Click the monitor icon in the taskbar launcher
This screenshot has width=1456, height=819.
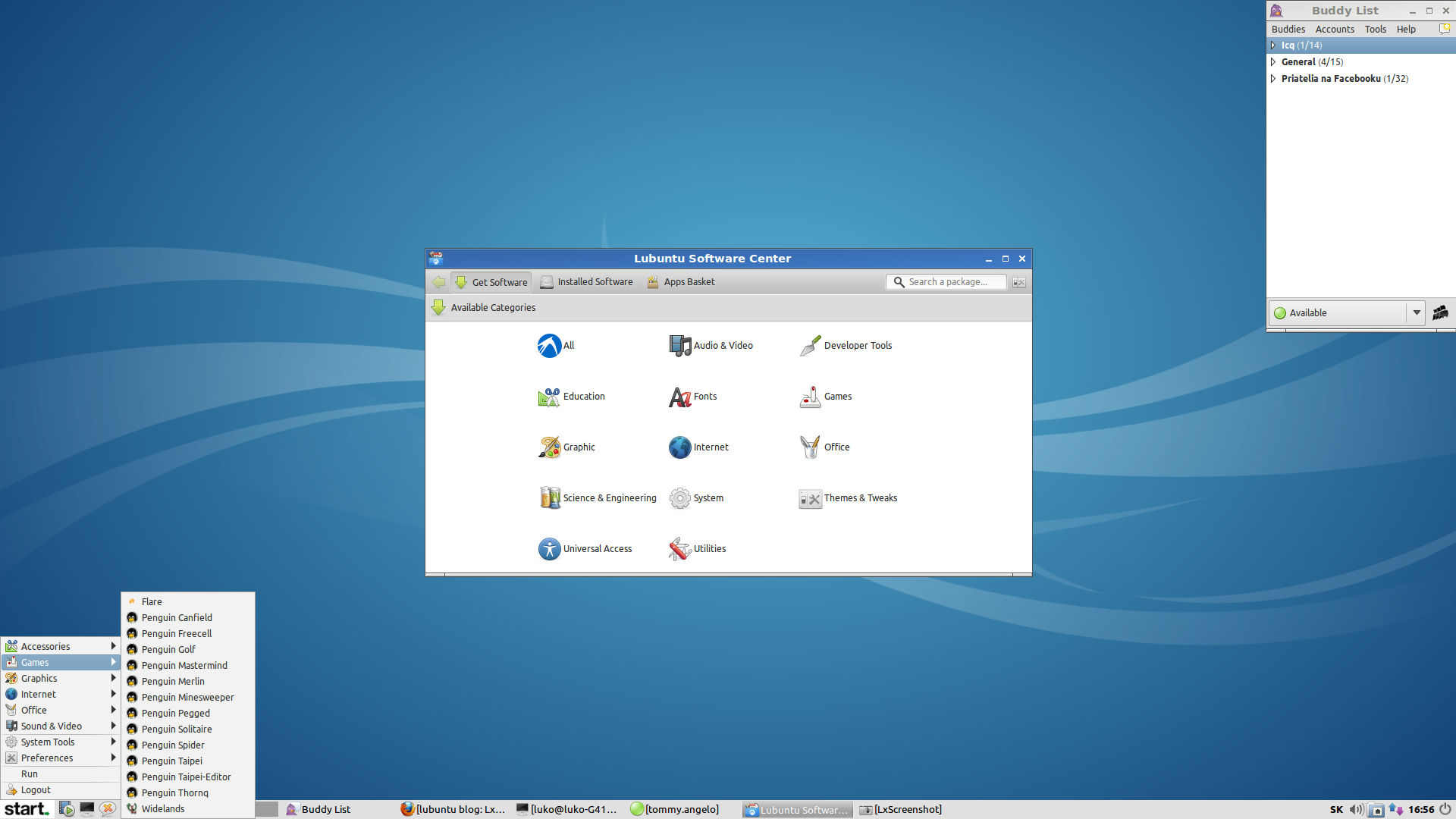(x=87, y=809)
